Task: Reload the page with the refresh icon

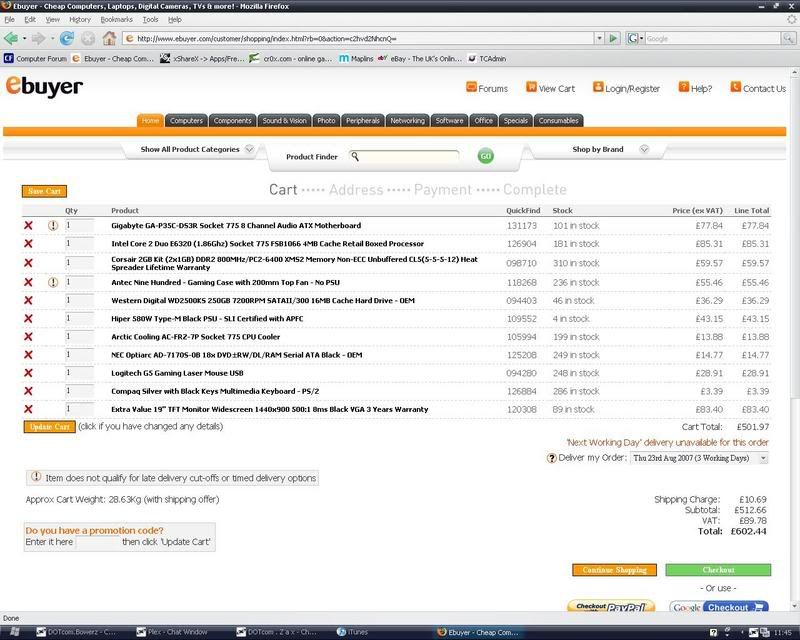Action: 66,38
